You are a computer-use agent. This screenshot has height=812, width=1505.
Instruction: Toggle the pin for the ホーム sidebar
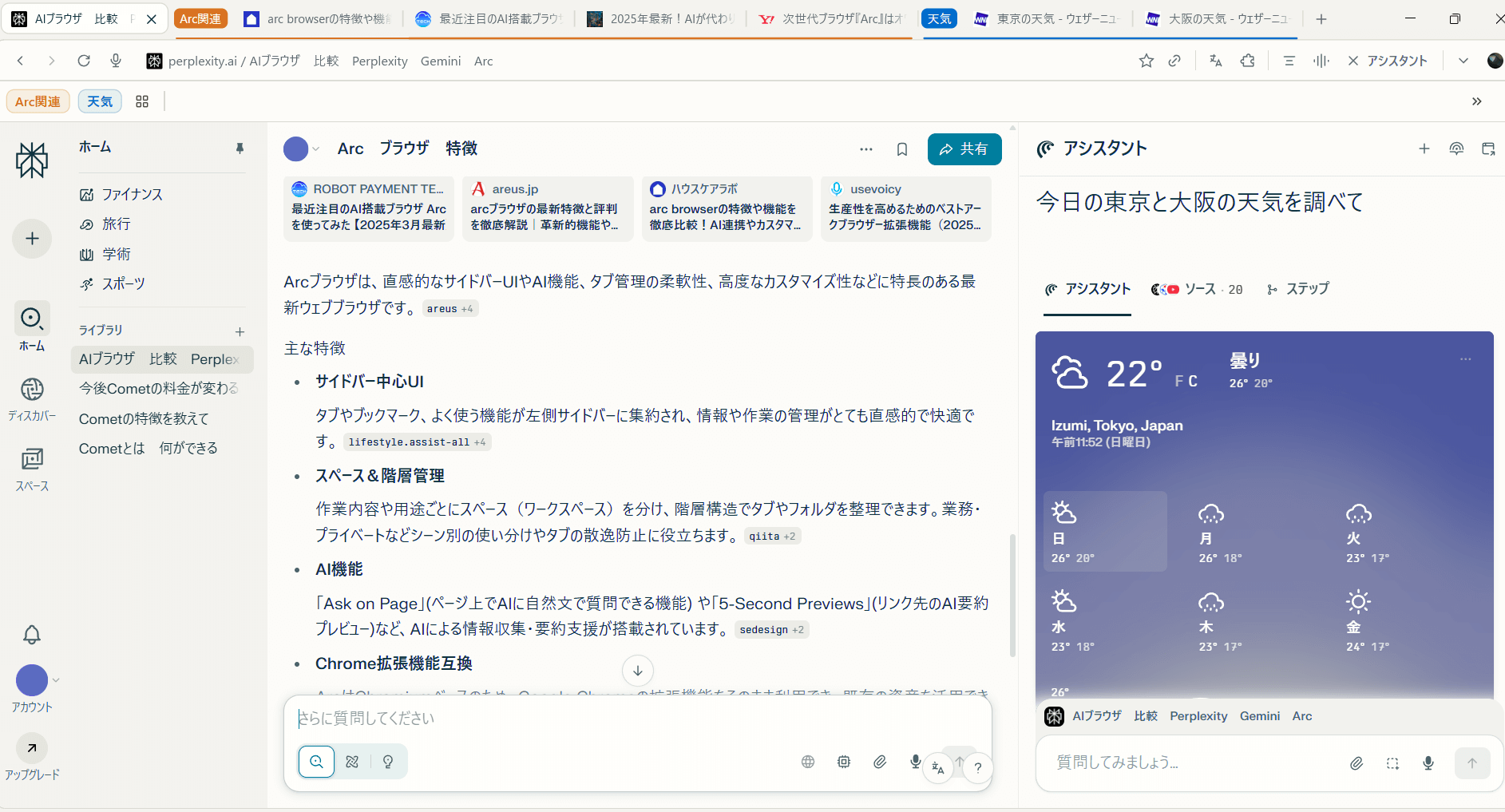[x=240, y=149]
